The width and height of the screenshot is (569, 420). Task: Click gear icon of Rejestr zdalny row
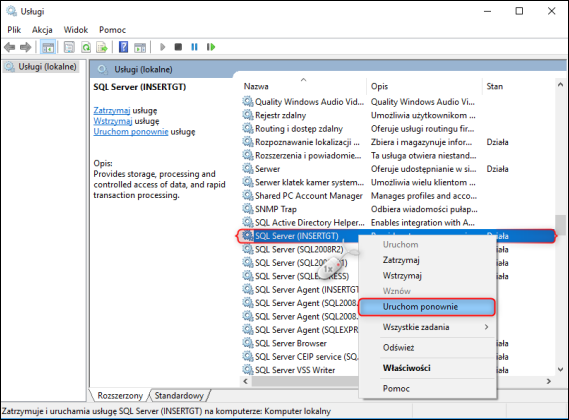tap(248, 115)
